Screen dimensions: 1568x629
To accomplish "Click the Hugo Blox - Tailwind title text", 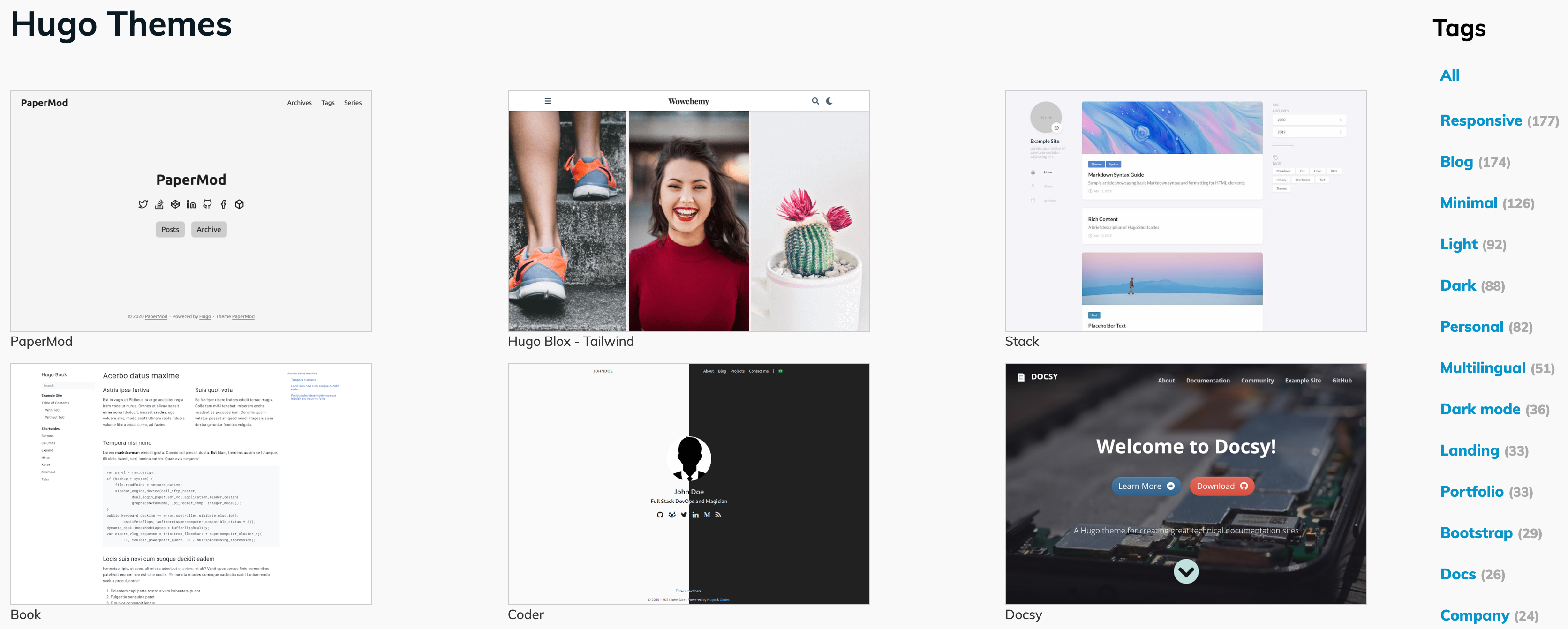I will click(570, 341).
